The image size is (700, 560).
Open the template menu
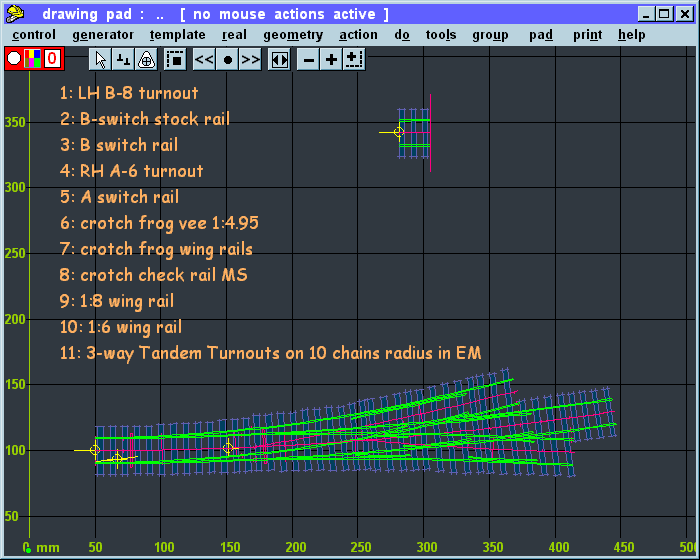(178, 35)
